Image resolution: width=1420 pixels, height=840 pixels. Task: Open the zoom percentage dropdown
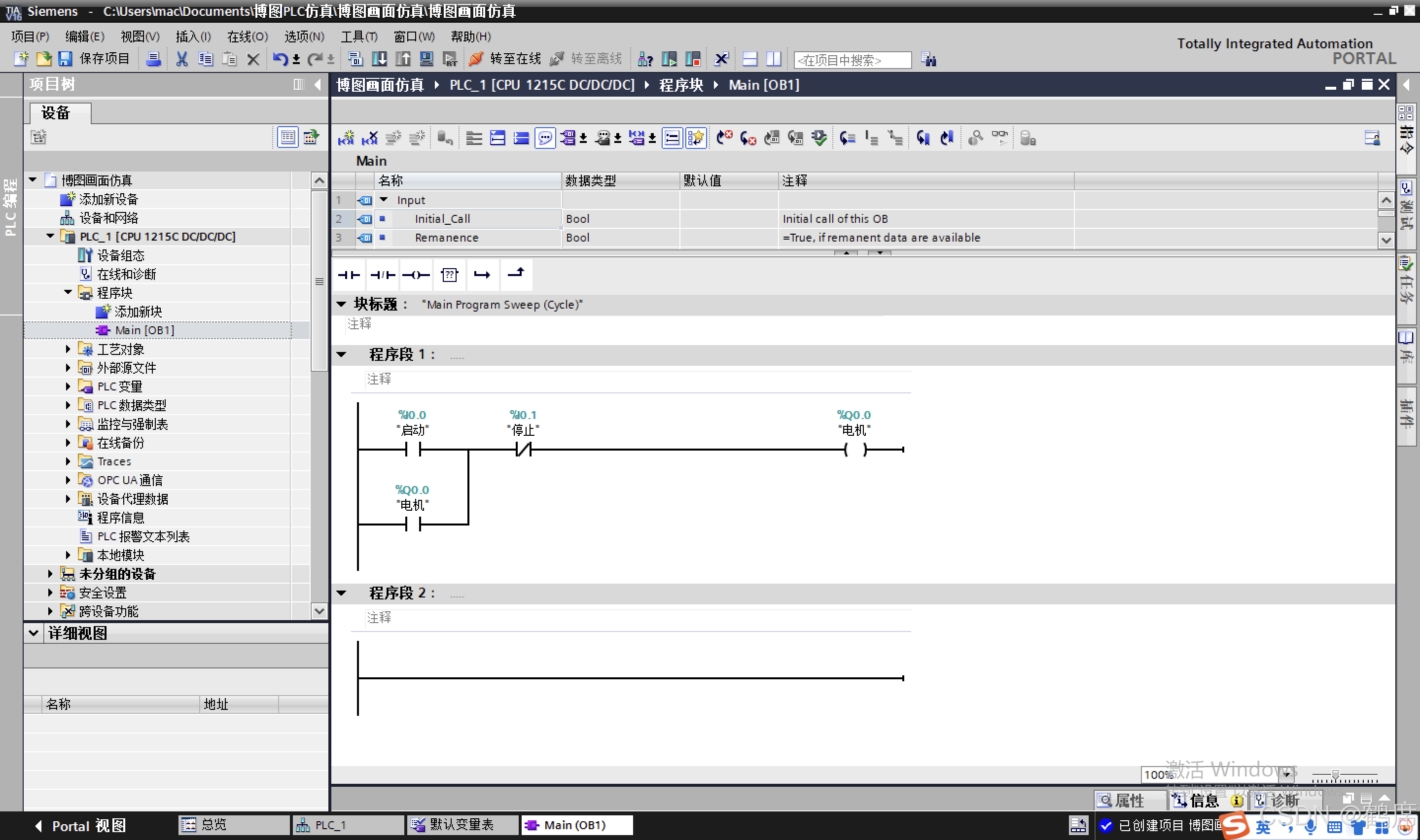1286,774
